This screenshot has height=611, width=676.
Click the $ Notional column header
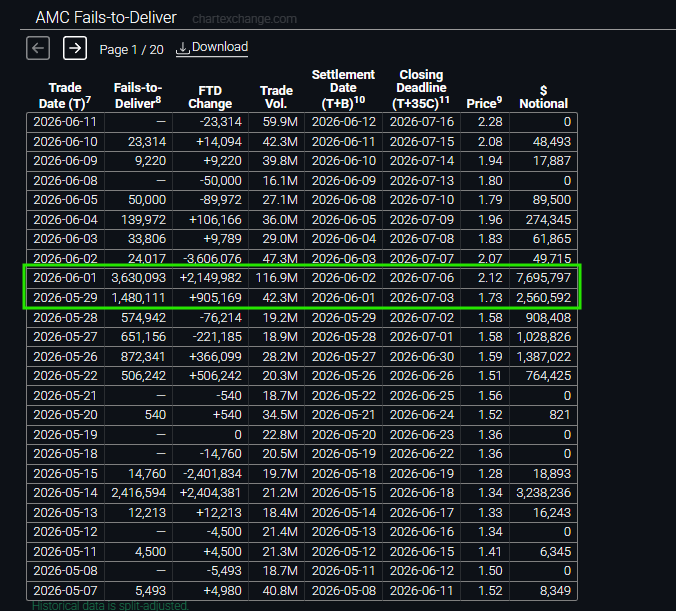[x=543, y=97]
